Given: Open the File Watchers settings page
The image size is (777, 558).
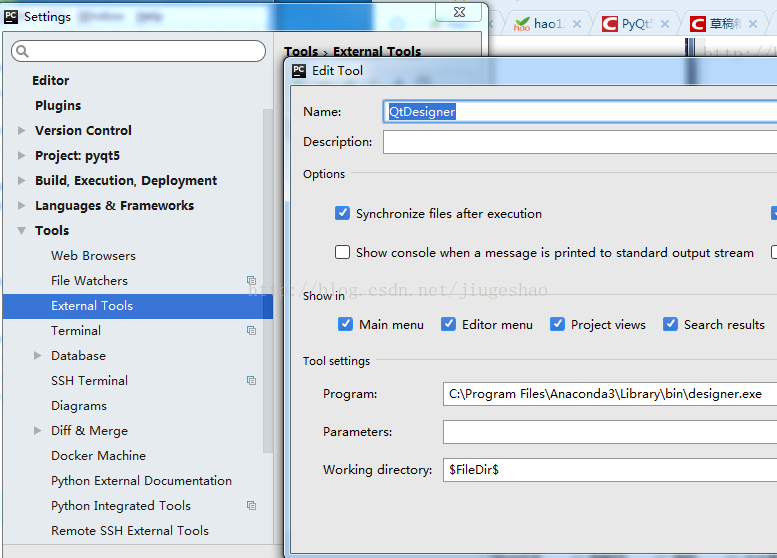Looking at the screenshot, I should pyautogui.click(x=89, y=280).
